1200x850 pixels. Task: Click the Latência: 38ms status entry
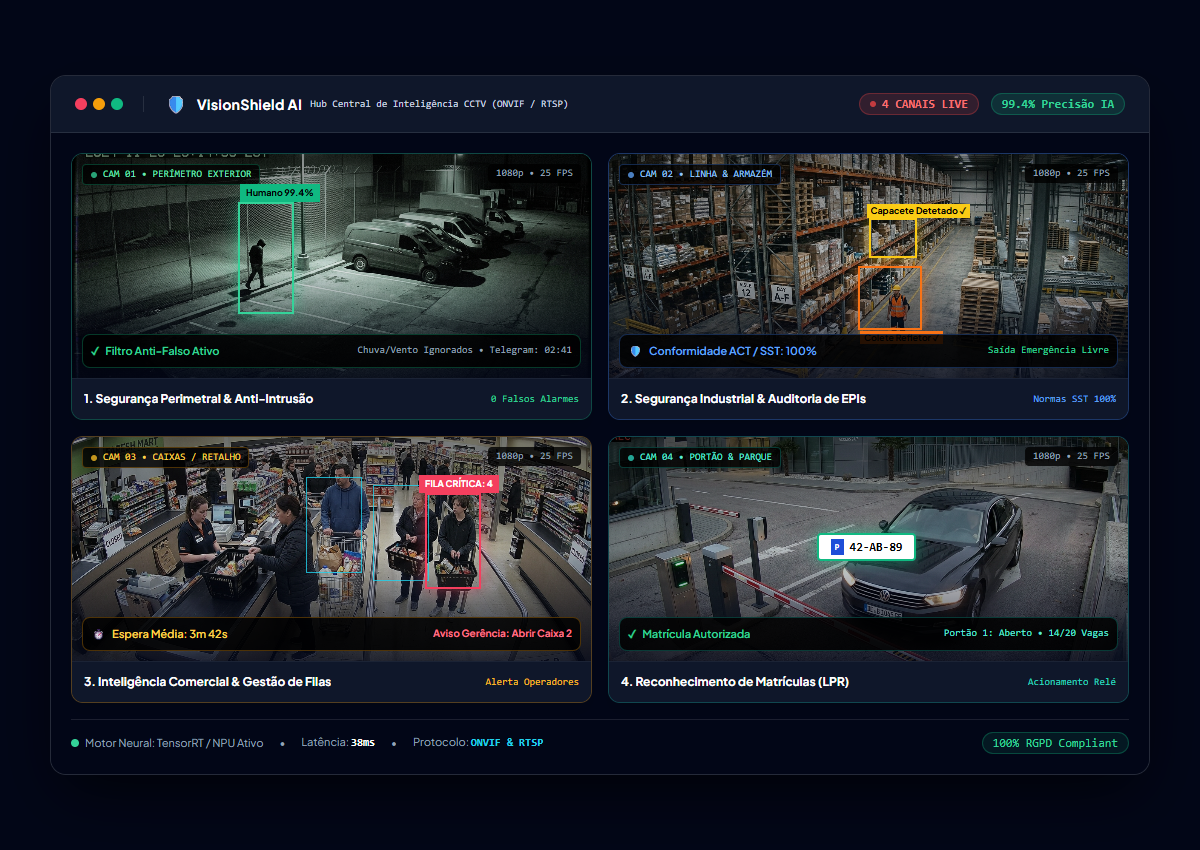(338, 743)
